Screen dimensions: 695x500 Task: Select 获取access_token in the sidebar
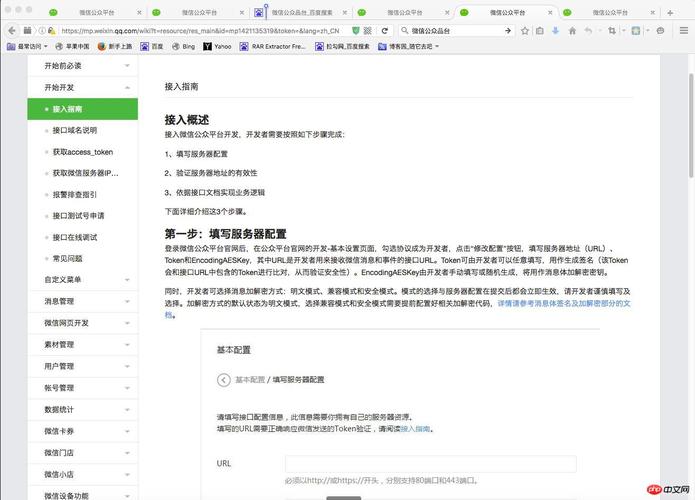(82, 152)
